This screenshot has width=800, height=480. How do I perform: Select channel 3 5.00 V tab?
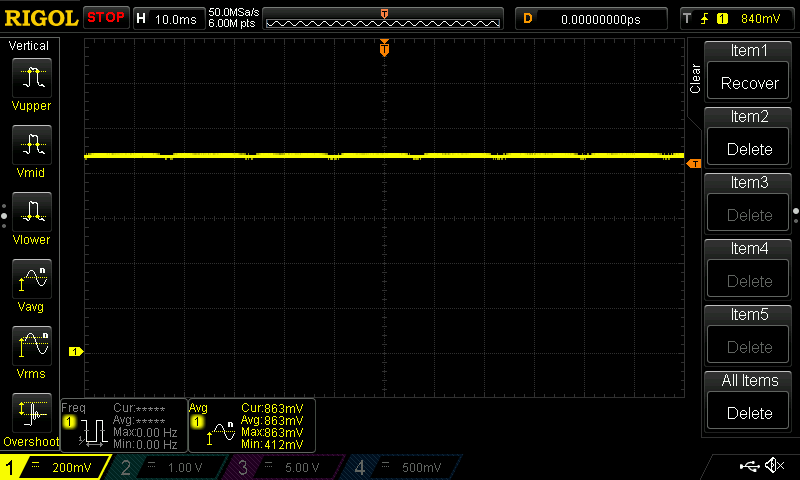click(286, 467)
